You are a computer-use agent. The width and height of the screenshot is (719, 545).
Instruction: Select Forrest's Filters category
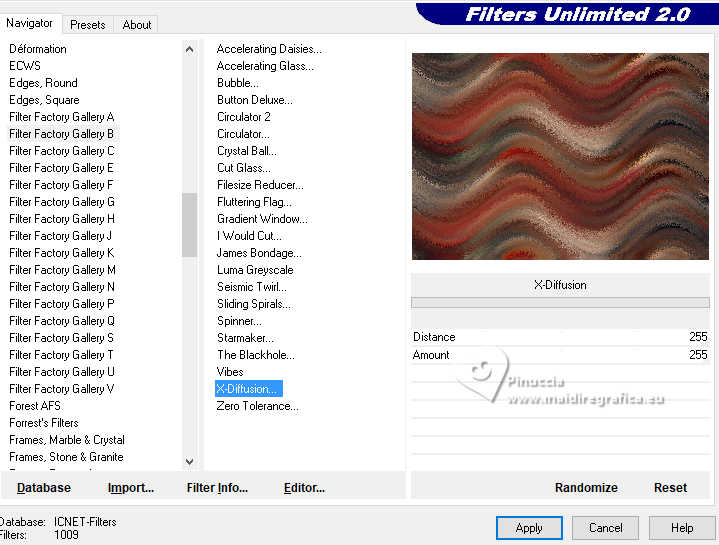point(44,423)
